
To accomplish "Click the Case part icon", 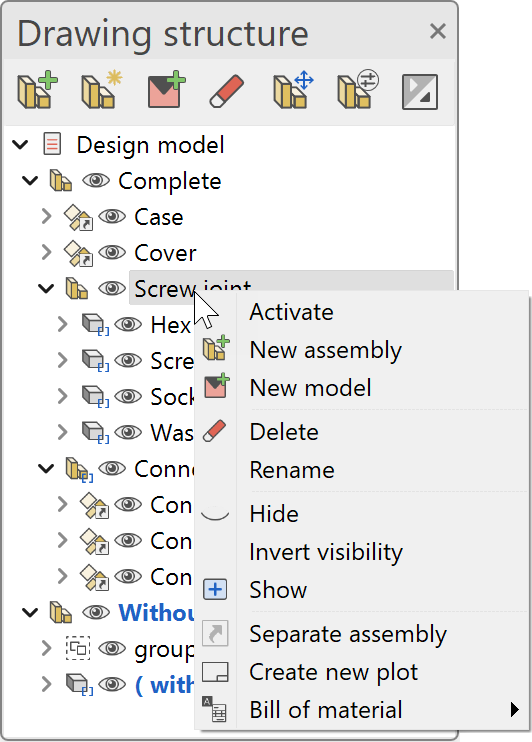I will 79,217.
